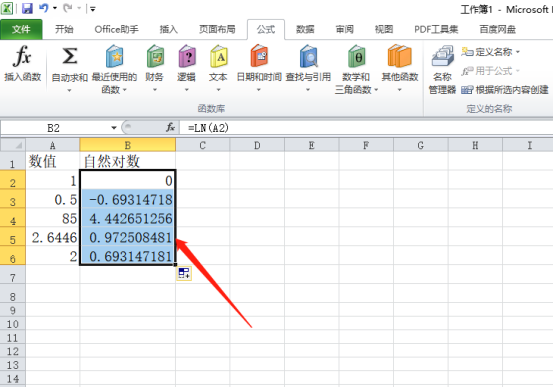554x388 pixels.
Task: Click the fx button beside formula bar
Action: point(170,127)
